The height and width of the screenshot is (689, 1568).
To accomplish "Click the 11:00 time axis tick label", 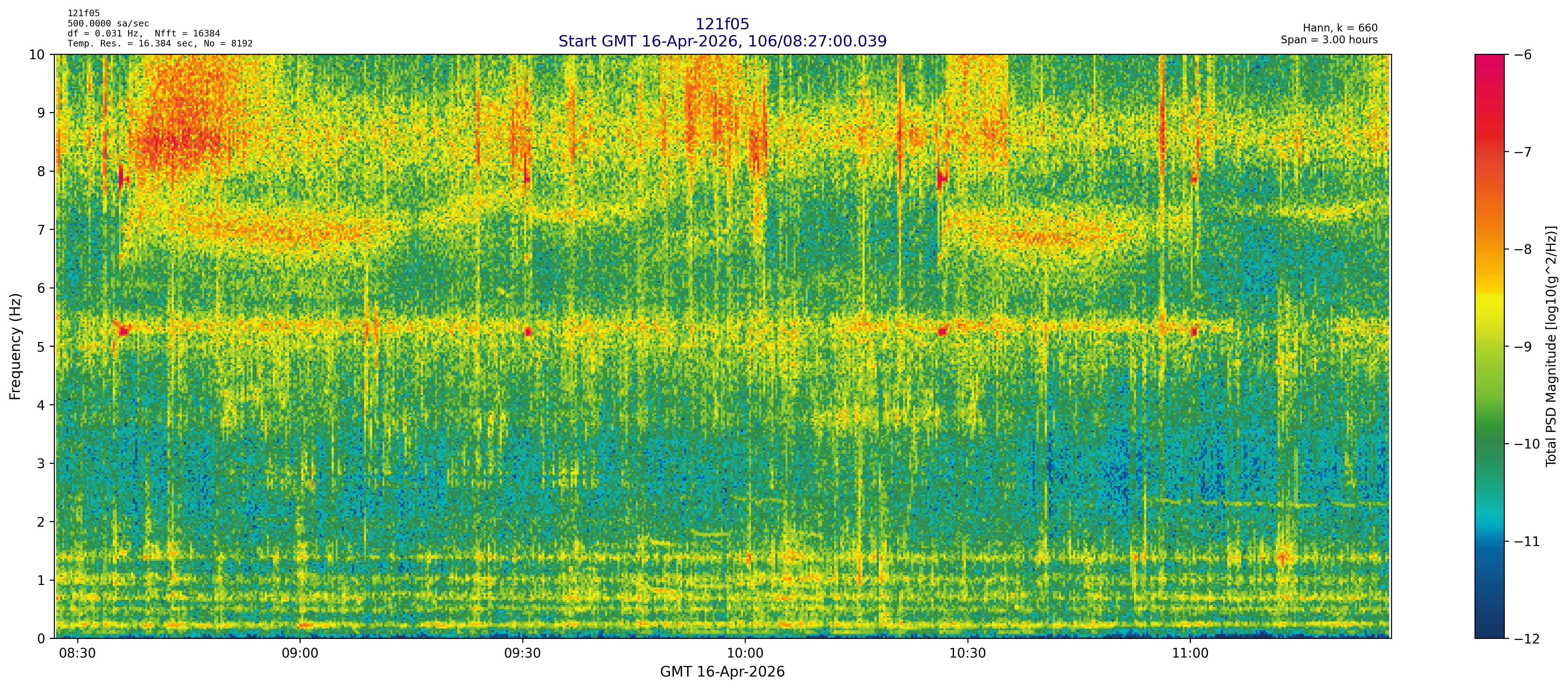I will point(1190,654).
